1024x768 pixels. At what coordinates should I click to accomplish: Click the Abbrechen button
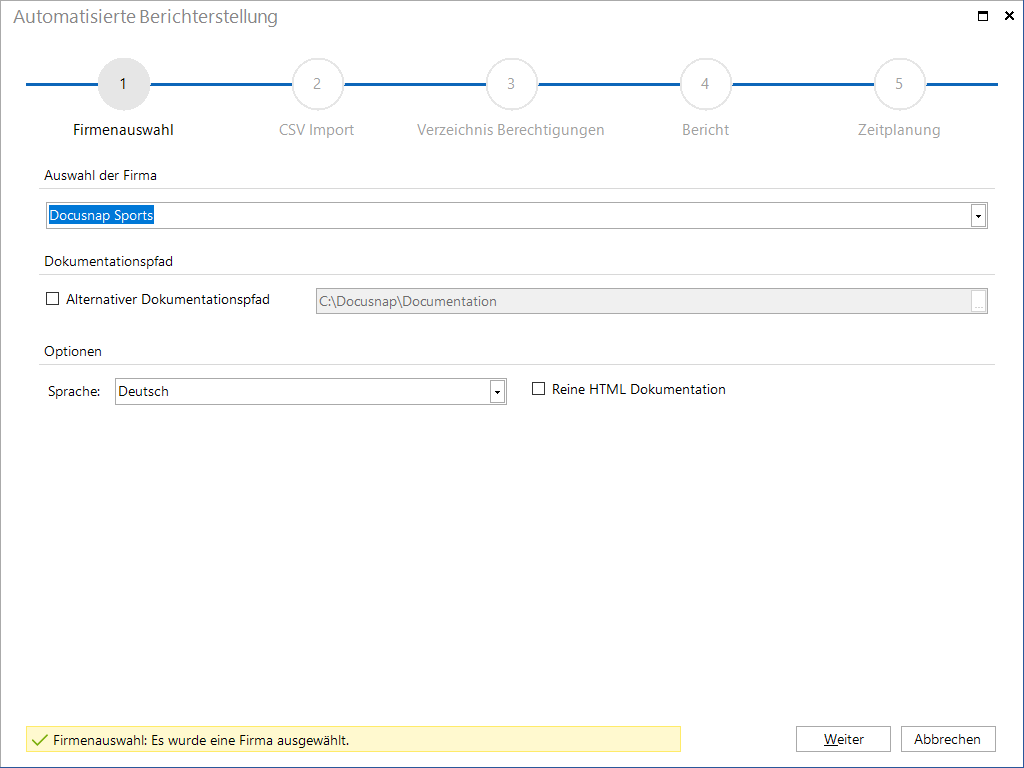tap(948, 739)
